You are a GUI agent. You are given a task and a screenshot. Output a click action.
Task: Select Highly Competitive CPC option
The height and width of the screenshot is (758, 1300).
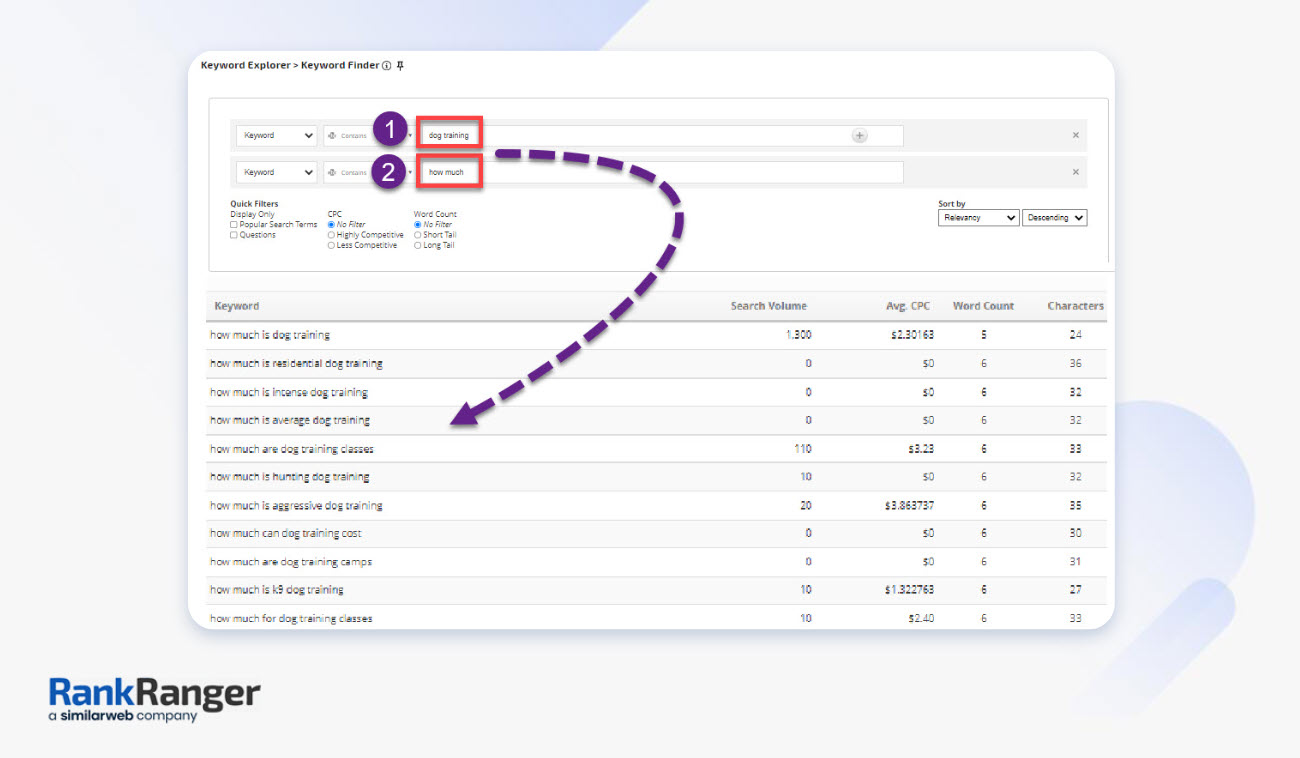[332, 235]
